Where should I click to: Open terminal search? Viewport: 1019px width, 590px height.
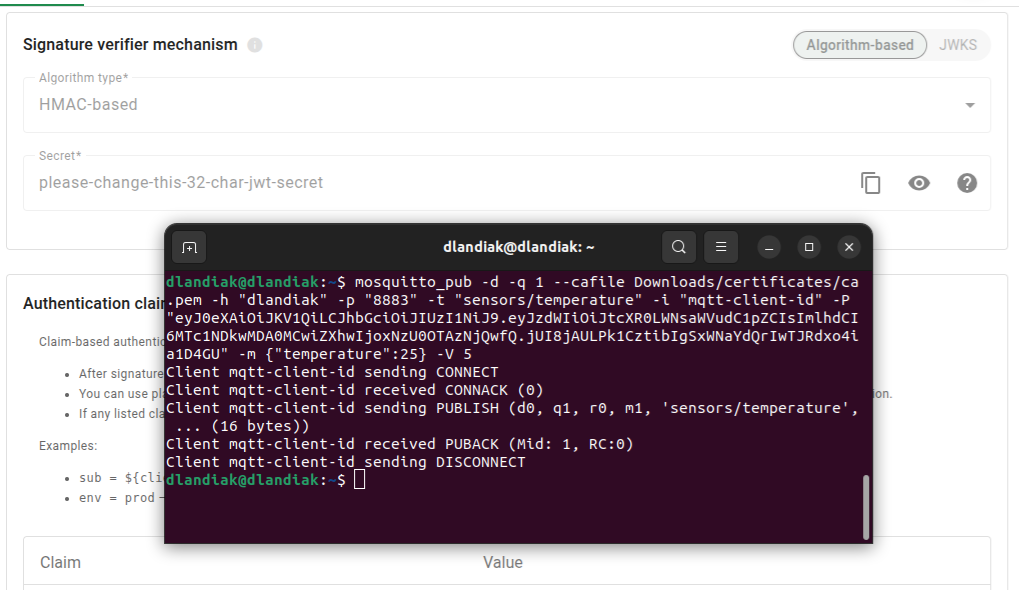pyautogui.click(x=679, y=247)
